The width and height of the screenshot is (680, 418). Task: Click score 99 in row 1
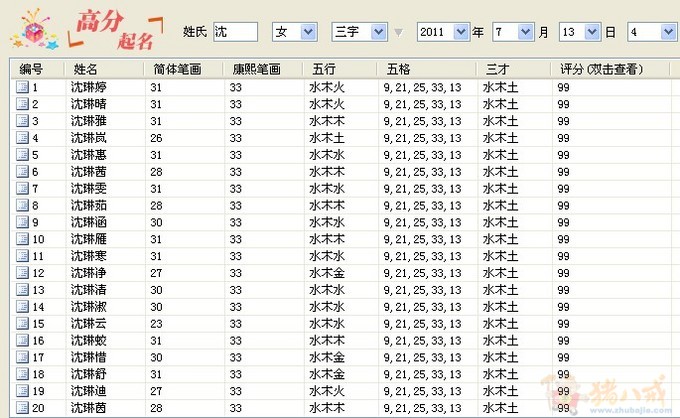(563, 88)
